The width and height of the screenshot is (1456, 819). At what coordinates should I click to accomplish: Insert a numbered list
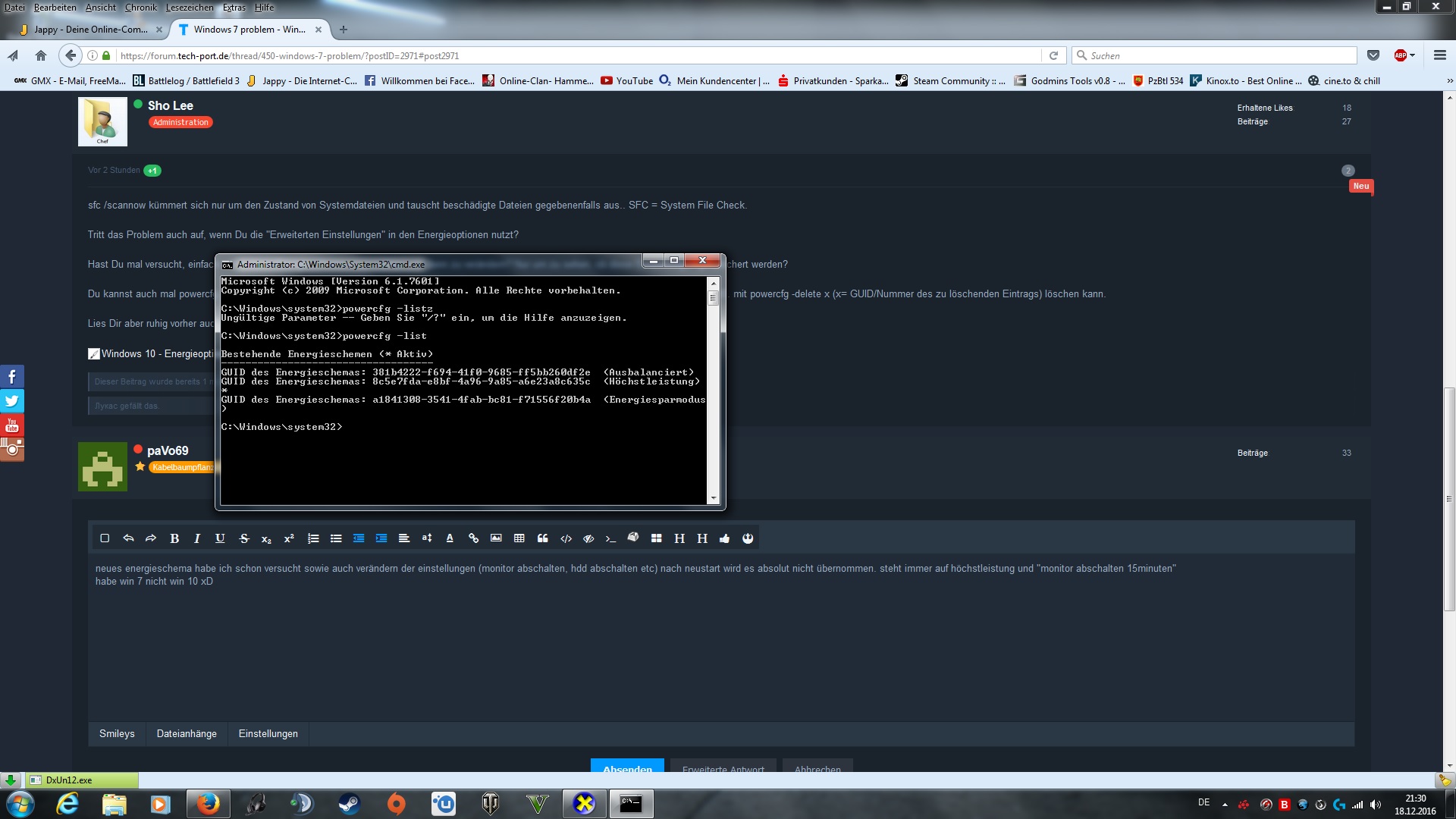[x=313, y=538]
